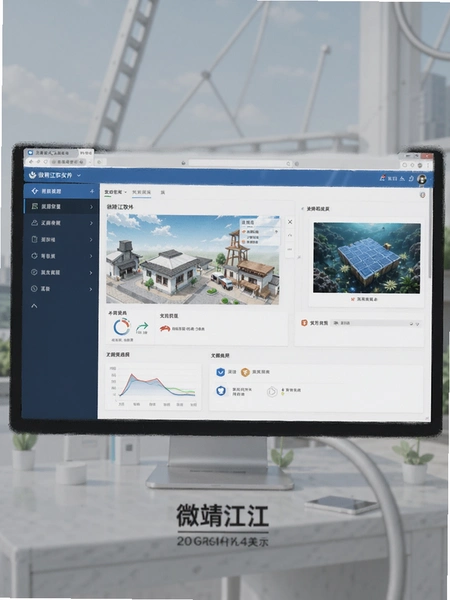Click the blue shield checkmark icon

[220, 372]
